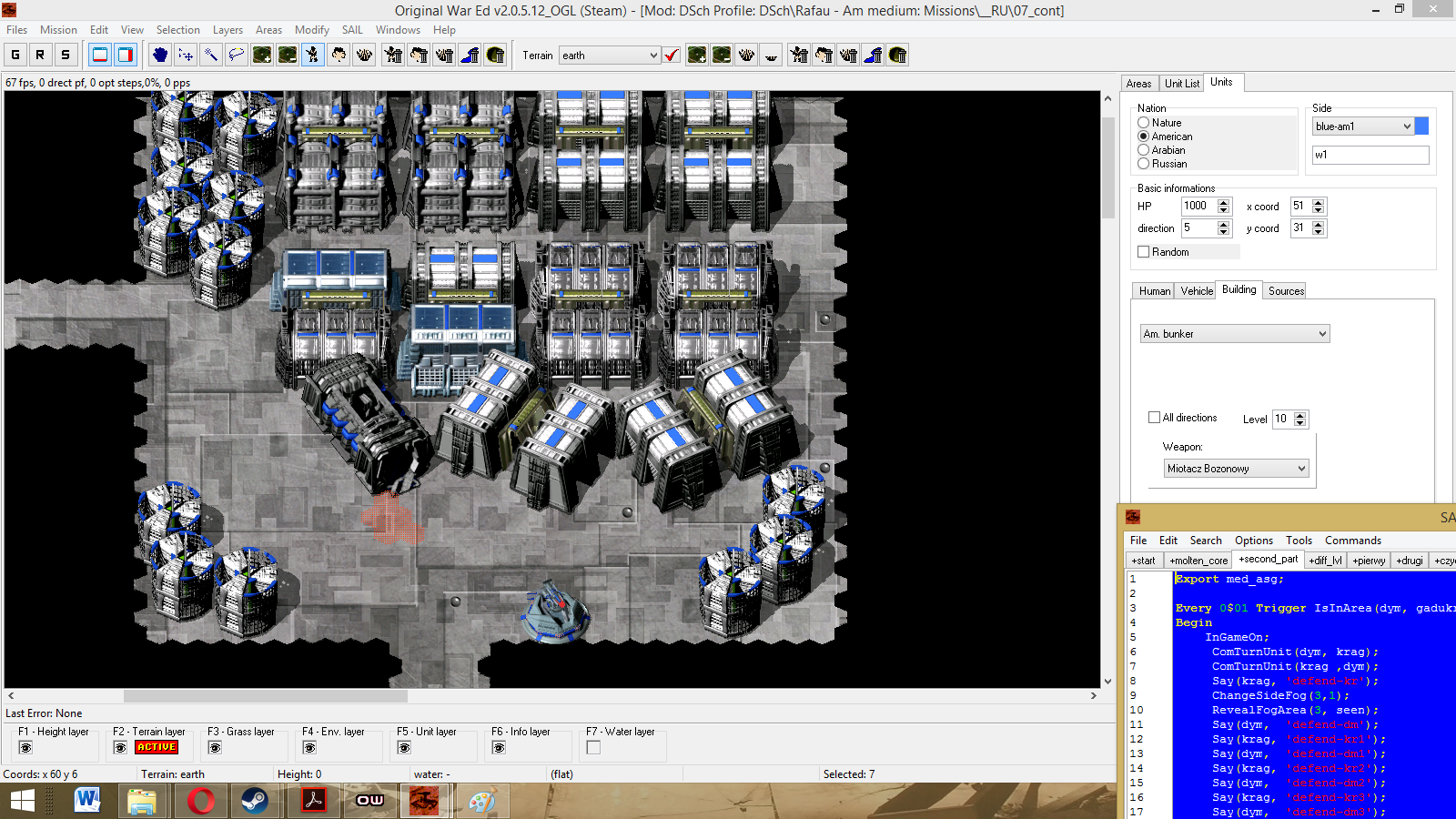Select the magic wand tool
This screenshot has width=1456, height=819.
coord(211,55)
